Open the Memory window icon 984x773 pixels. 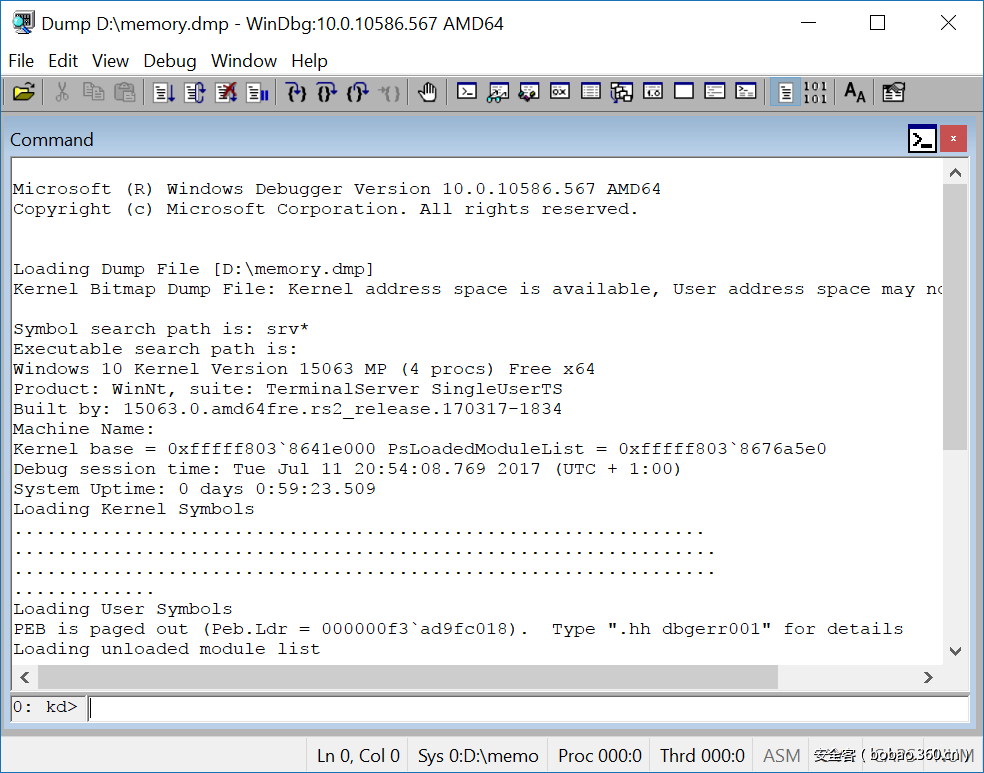[x=591, y=92]
